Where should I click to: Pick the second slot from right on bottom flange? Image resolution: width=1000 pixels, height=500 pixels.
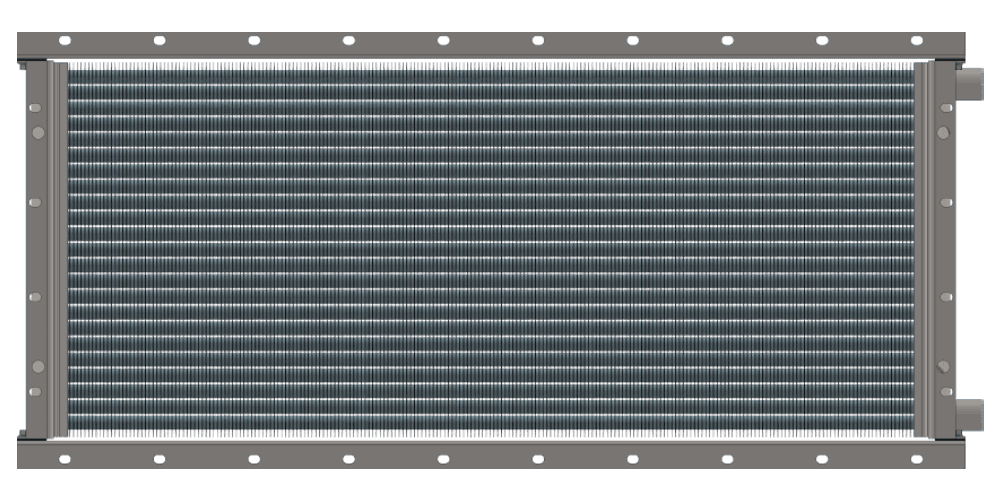click(821, 459)
